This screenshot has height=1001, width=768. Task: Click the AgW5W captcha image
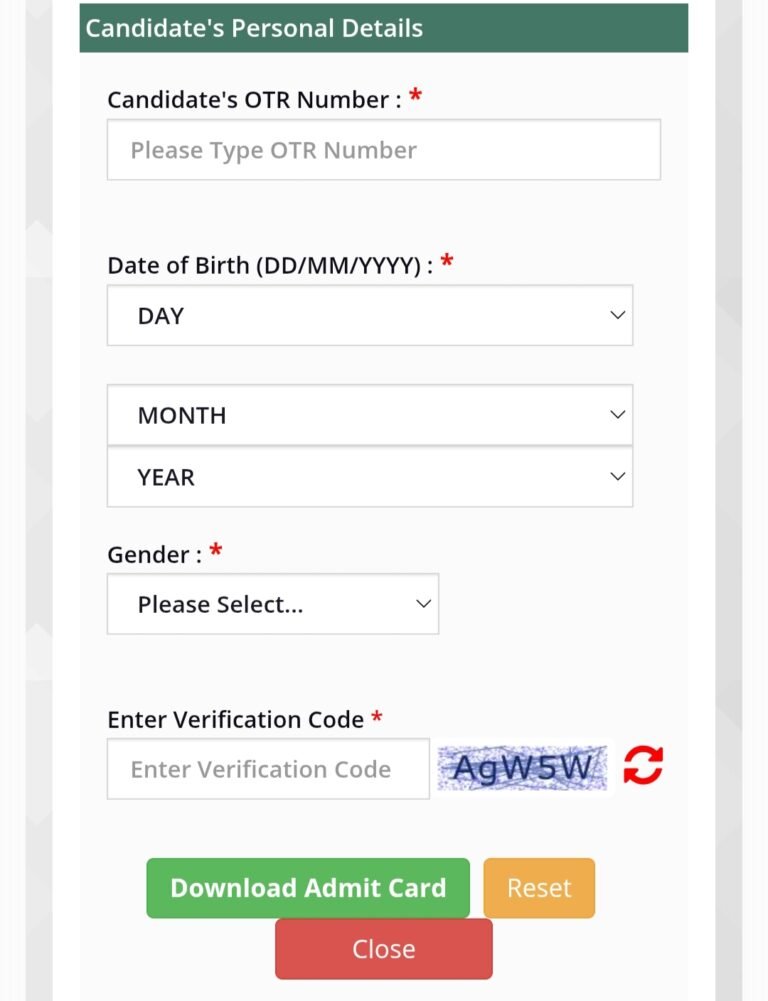point(522,768)
